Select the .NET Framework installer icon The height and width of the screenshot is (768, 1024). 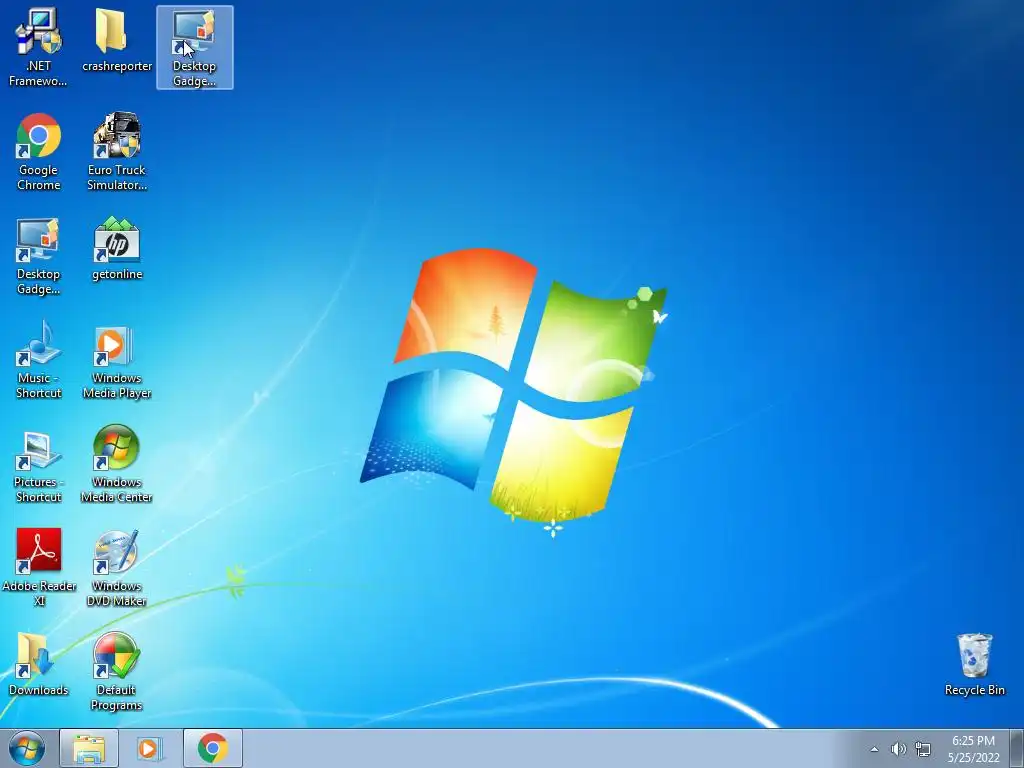click(39, 47)
